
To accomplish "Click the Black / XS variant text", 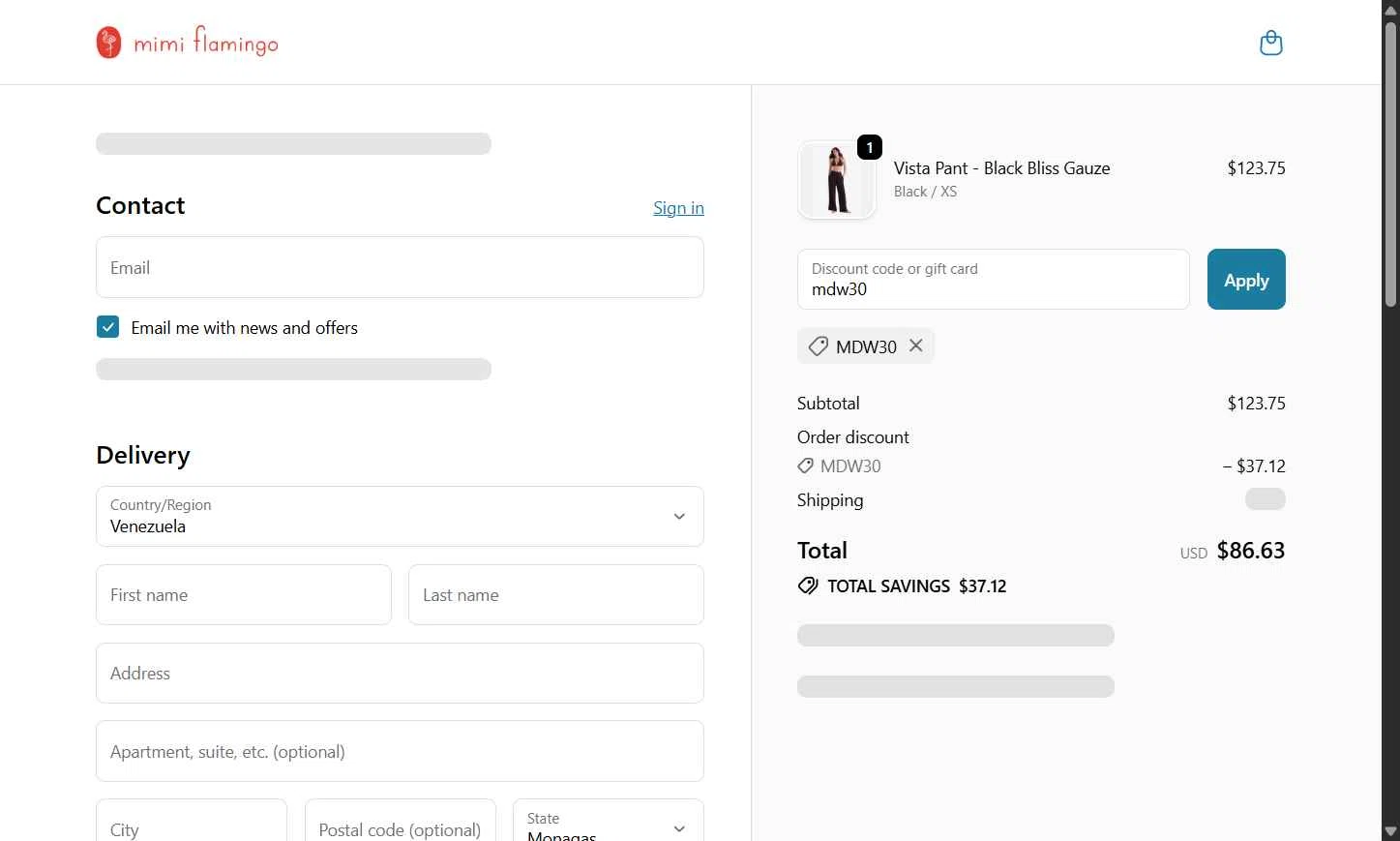I will (x=925, y=192).
